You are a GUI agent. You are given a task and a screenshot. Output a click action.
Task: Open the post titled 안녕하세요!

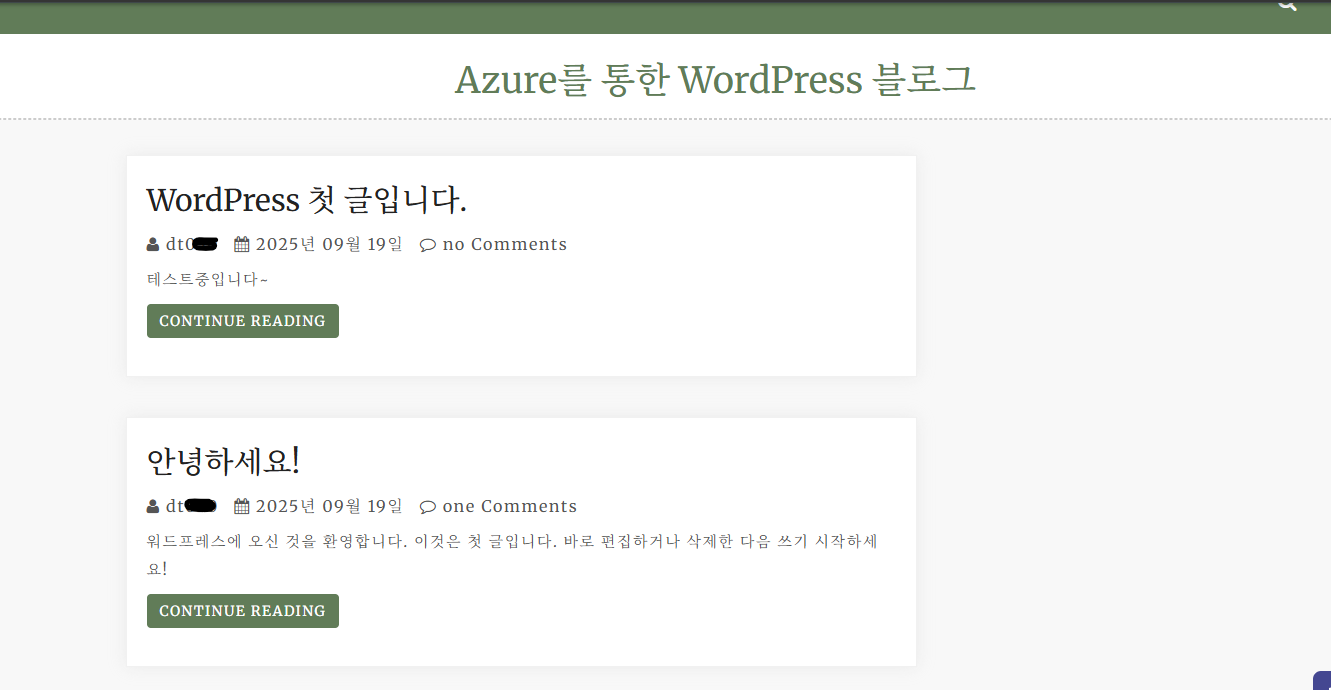pos(223,461)
